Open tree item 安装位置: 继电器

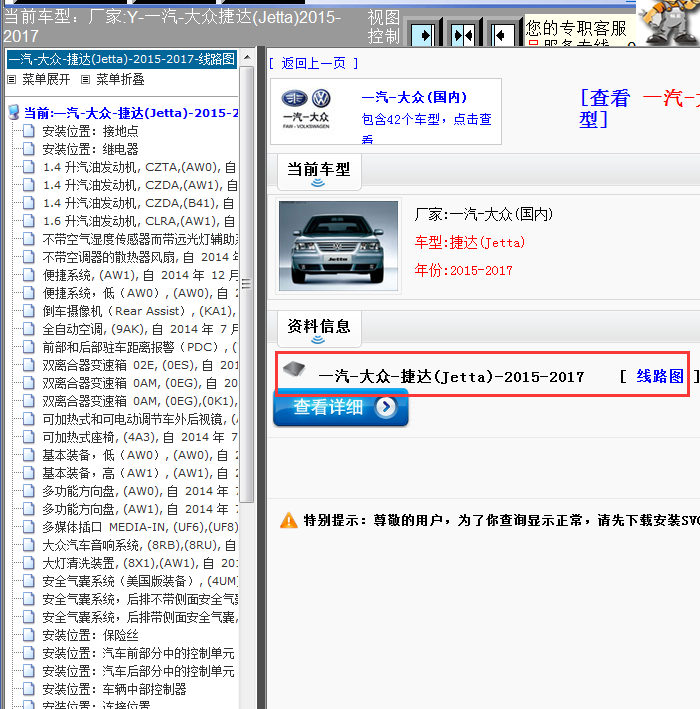(x=90, y=149)
